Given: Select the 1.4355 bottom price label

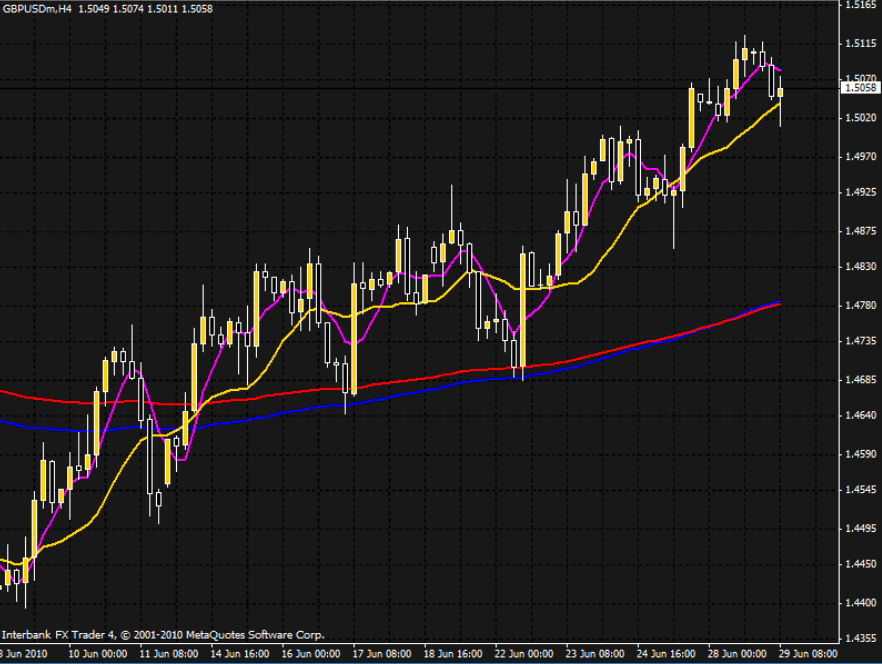Looking at the screenshot, I should (861, 639).
